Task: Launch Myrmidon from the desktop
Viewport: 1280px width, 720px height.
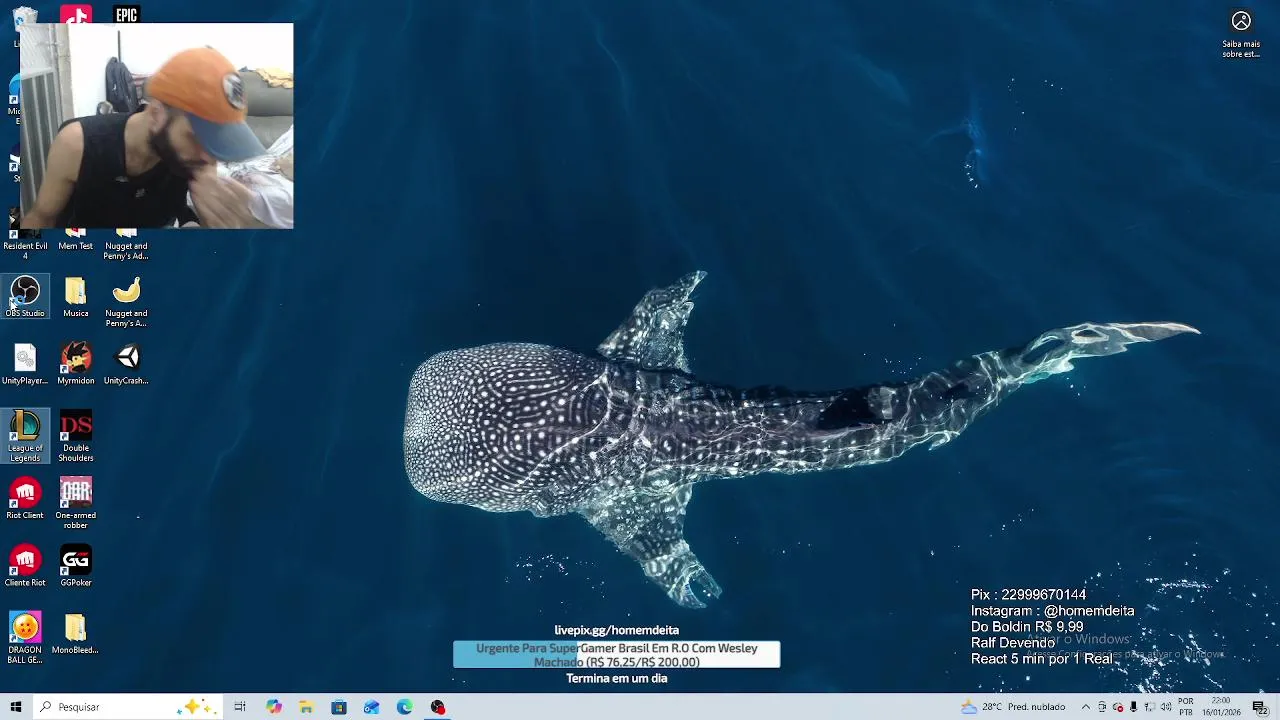Action: point(76,364)
